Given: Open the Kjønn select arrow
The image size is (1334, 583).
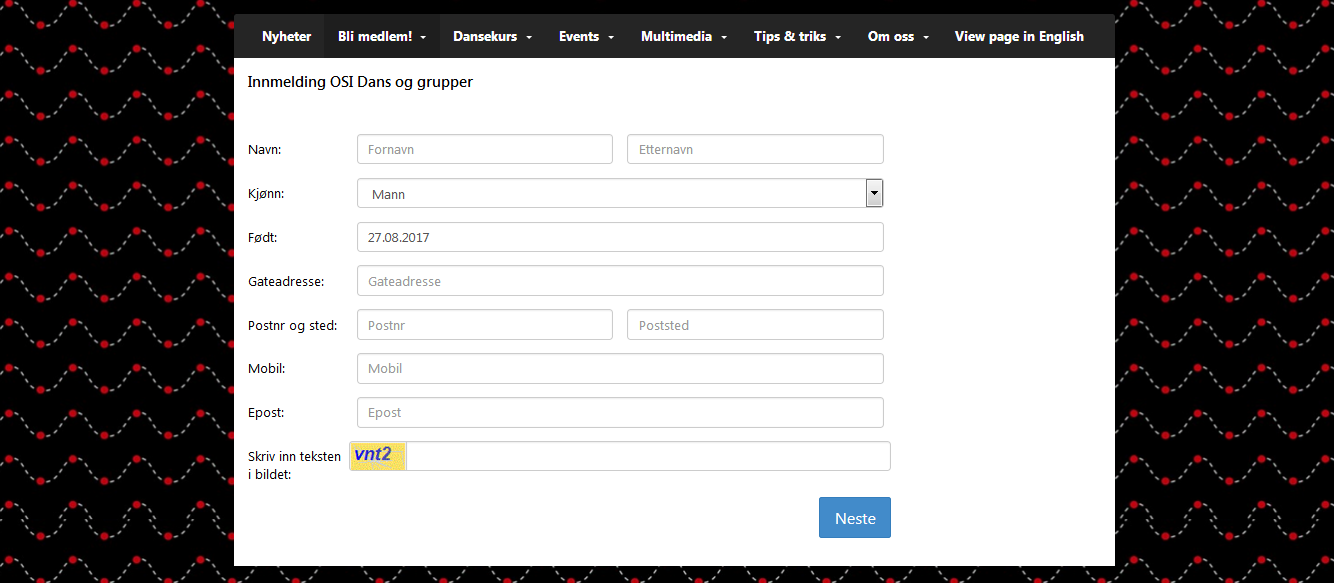Looking at the screenshot, I should coord(874,193).
